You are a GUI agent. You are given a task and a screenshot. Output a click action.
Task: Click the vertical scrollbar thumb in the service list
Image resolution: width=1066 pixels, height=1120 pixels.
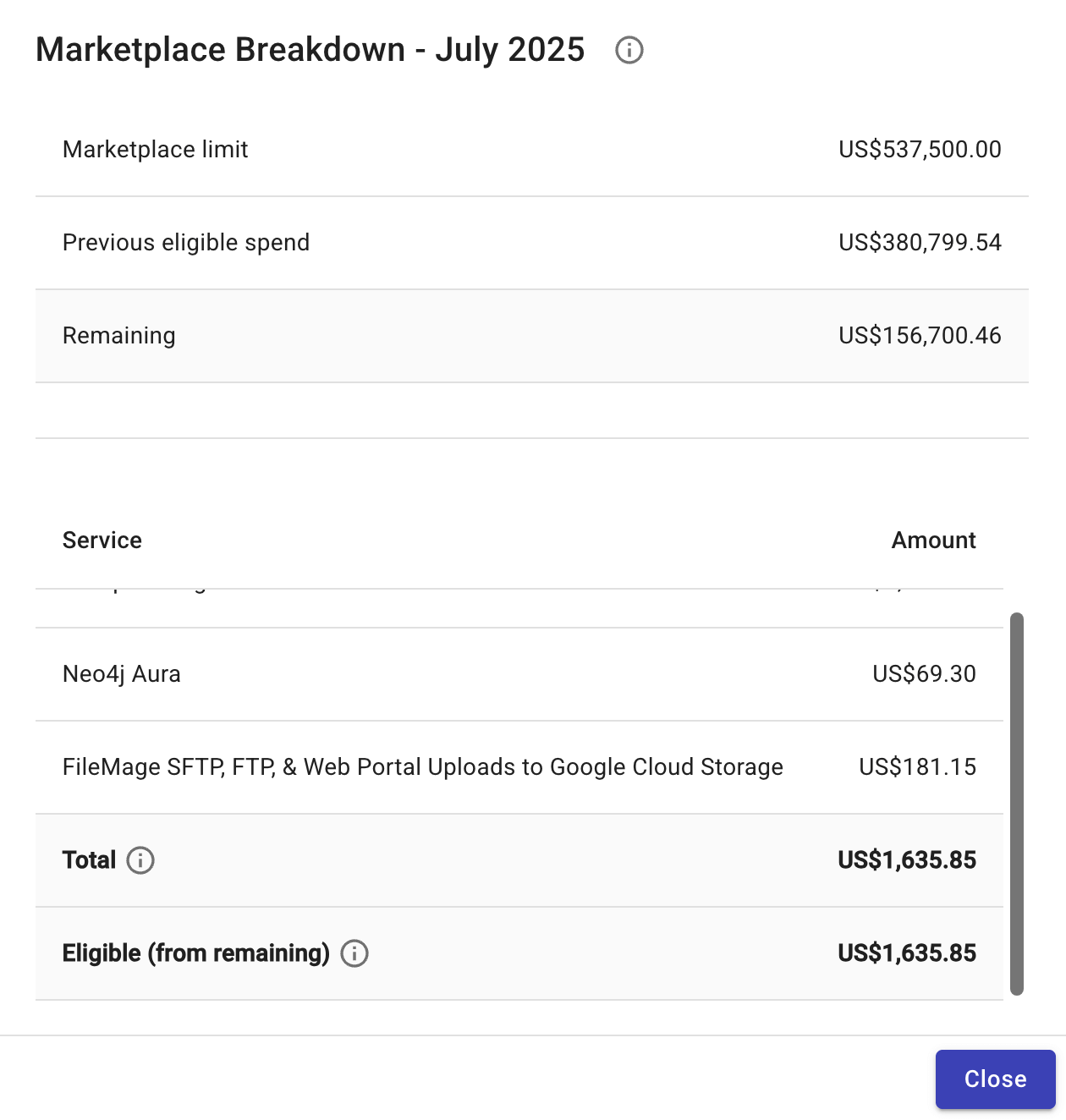1016,804
